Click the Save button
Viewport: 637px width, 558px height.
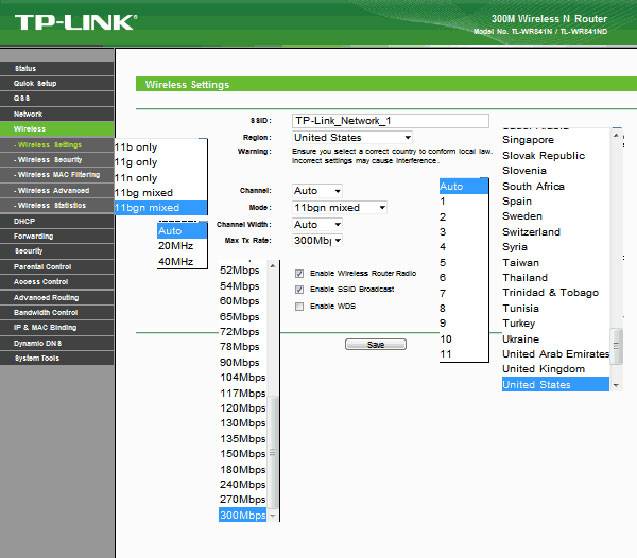(x=375, y=344)
